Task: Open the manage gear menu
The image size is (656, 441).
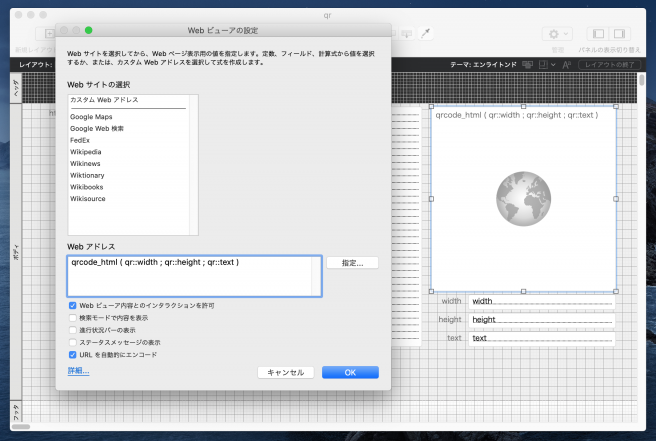Action: point(557,34)
